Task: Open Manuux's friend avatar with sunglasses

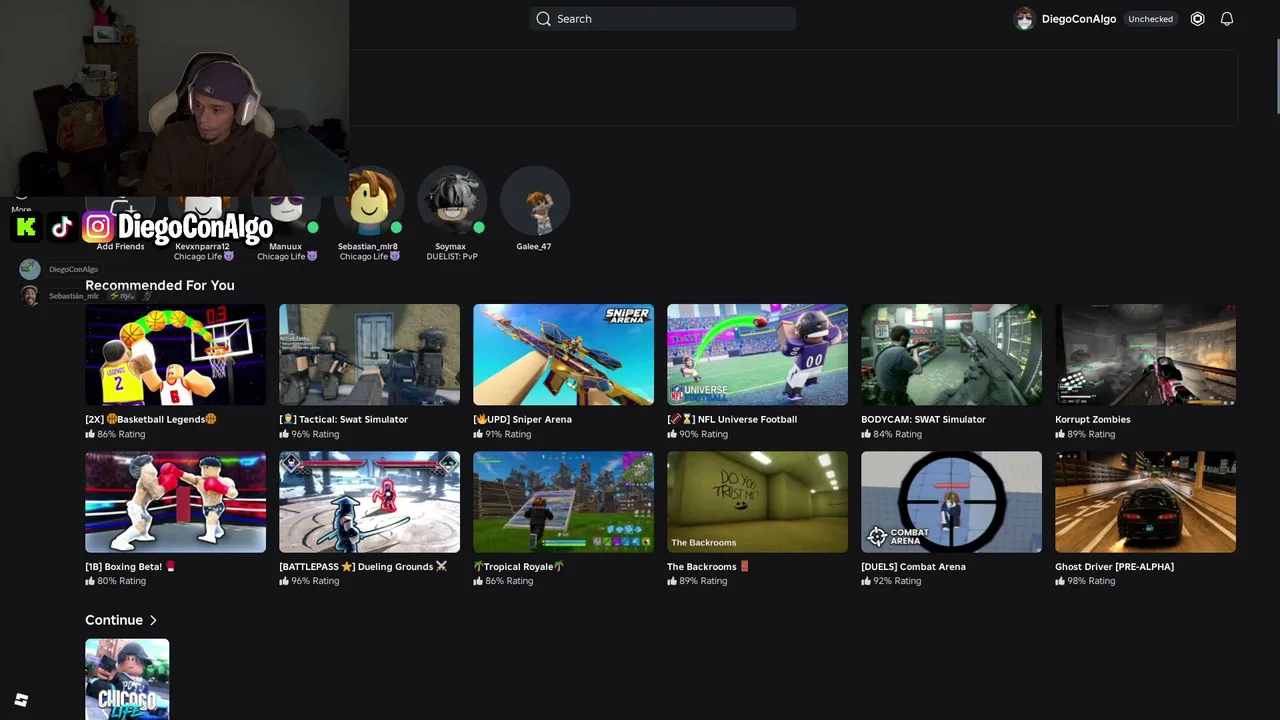Action: pos(286,215)
